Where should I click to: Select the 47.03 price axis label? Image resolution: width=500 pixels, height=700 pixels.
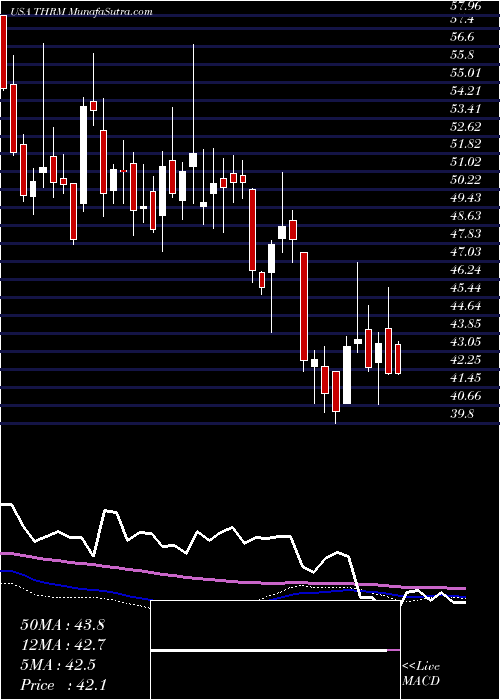(467, 252)
